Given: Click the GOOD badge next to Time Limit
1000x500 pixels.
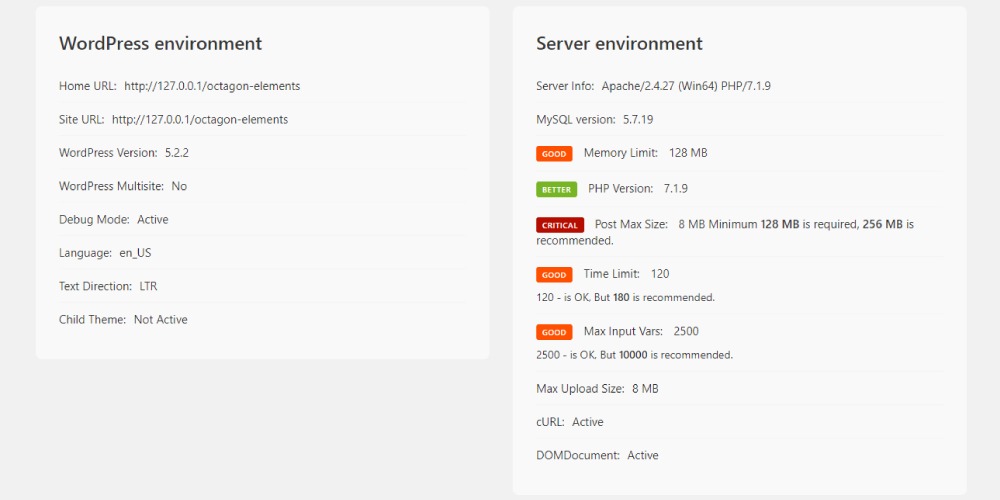Looking at the screenshot, I should pyautogui.click(x=554, y=275).
